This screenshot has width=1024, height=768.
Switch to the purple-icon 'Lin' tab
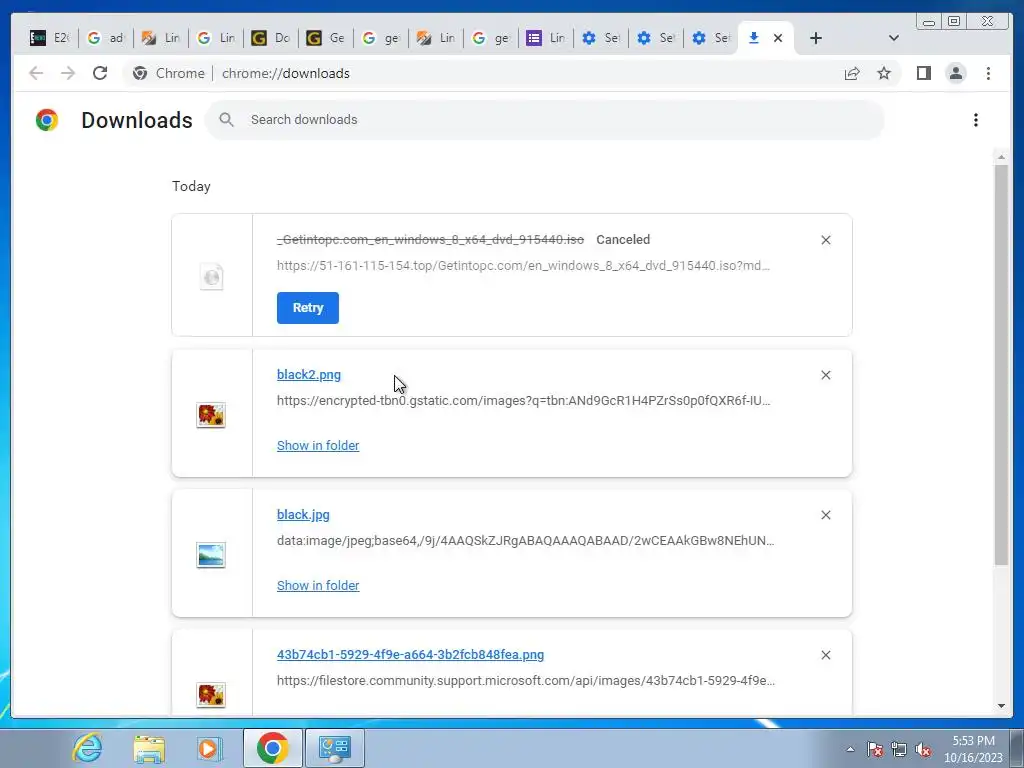point(546,38)
